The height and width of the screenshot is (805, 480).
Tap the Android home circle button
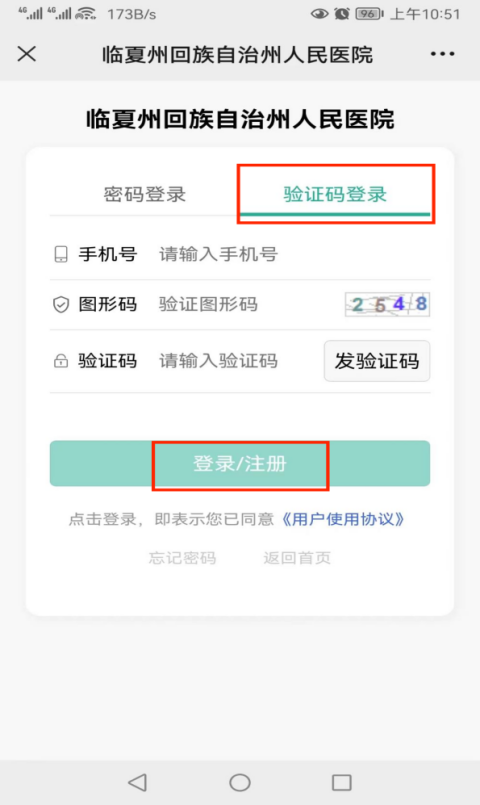pyautogui.click(x=240, y=782)
